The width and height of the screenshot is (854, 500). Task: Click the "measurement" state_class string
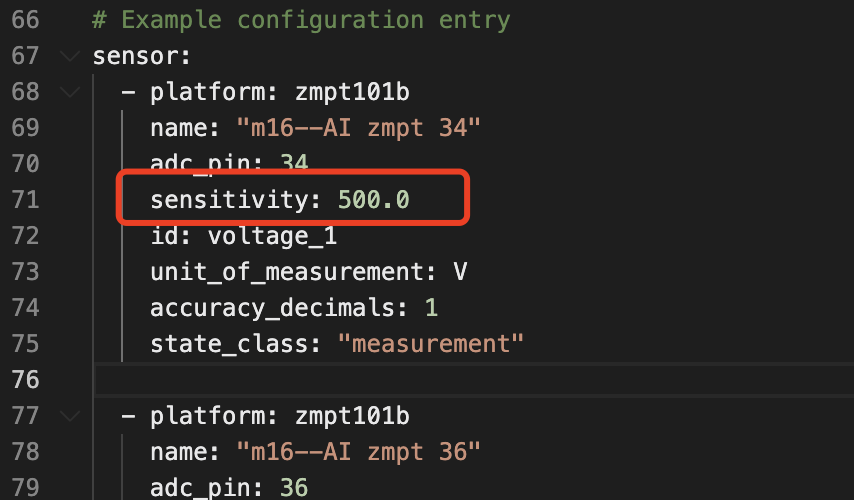[431, 344]
